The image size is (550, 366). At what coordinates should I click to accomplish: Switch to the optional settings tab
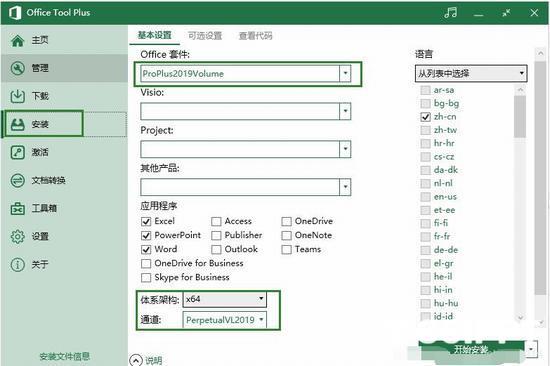(205, 35)
